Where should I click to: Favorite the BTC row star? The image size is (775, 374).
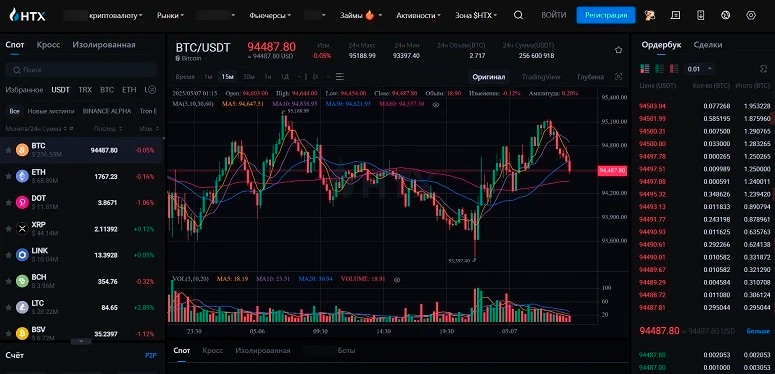click(x=8, y=150)
